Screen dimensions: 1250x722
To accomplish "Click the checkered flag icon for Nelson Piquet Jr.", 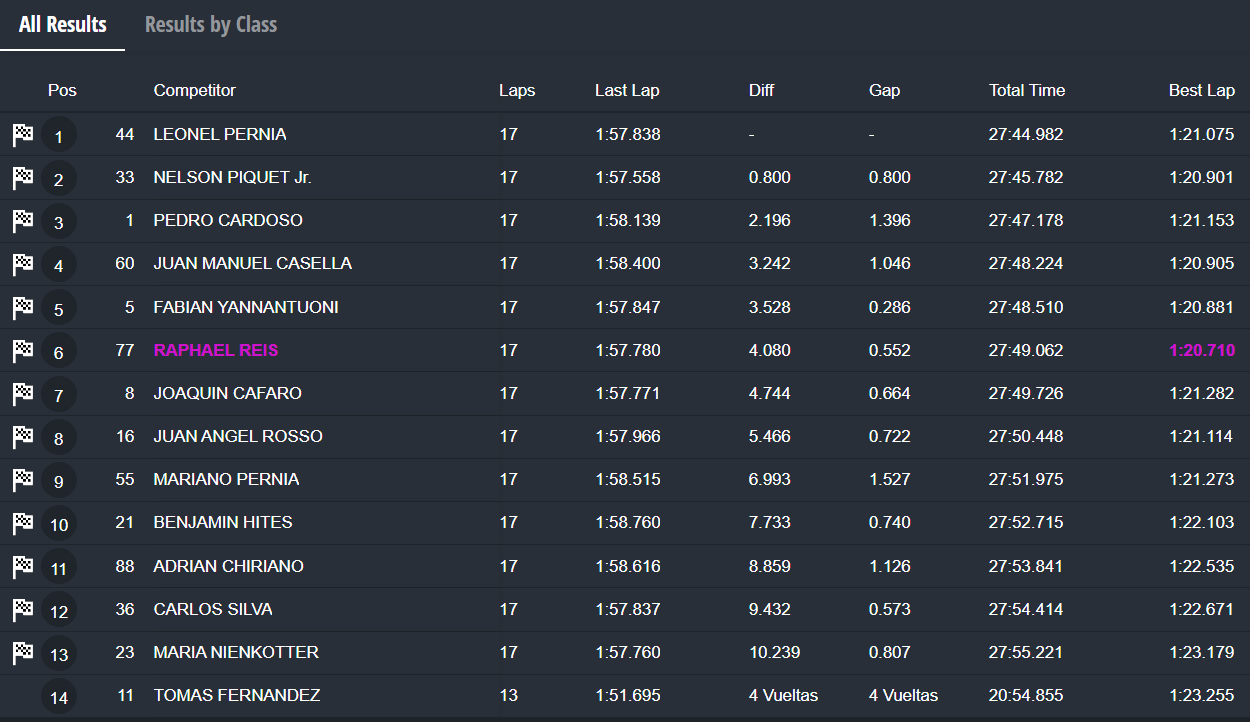I will (x=23, y=178).
